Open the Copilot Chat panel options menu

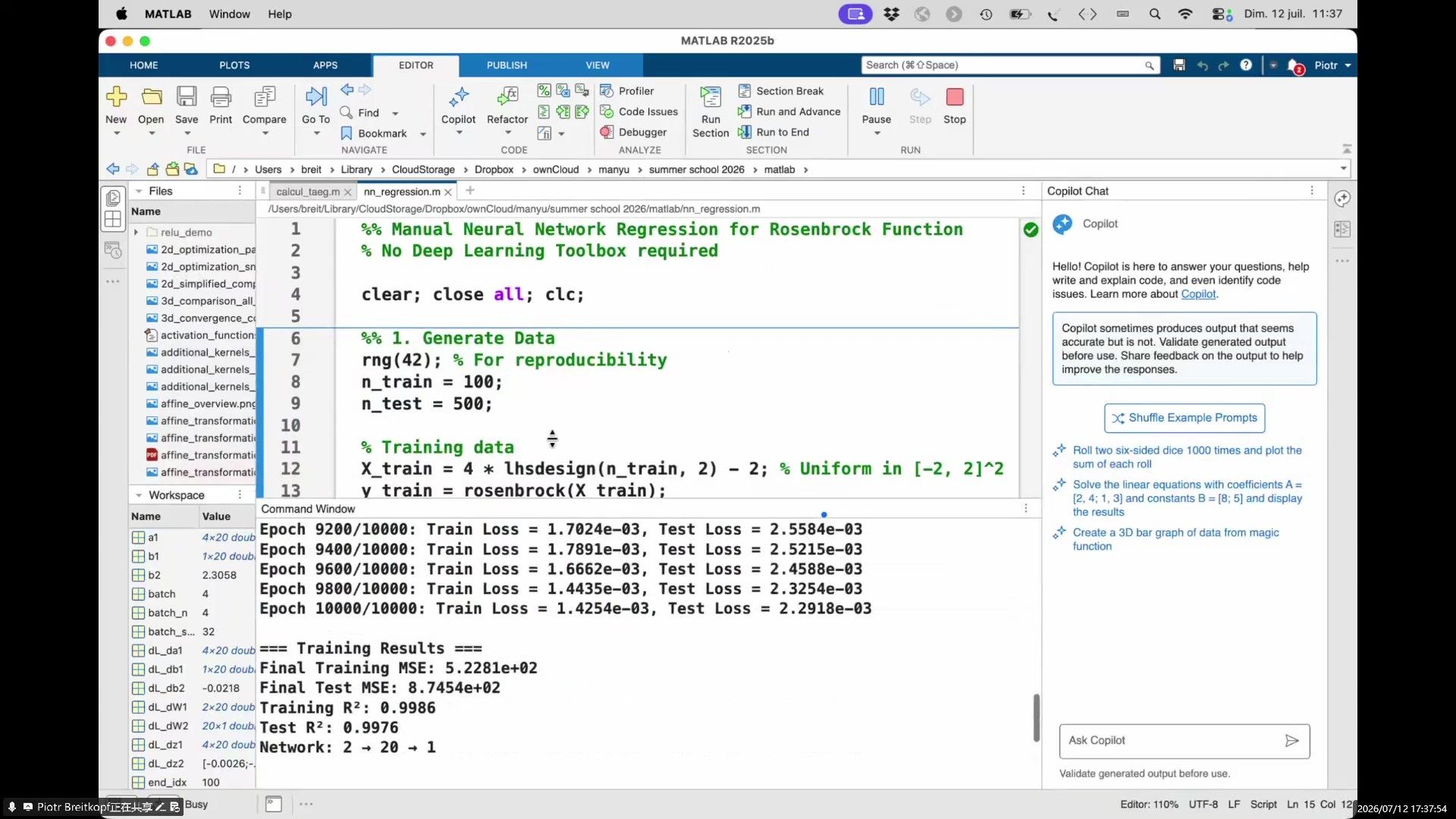[x=1312, y=191]
